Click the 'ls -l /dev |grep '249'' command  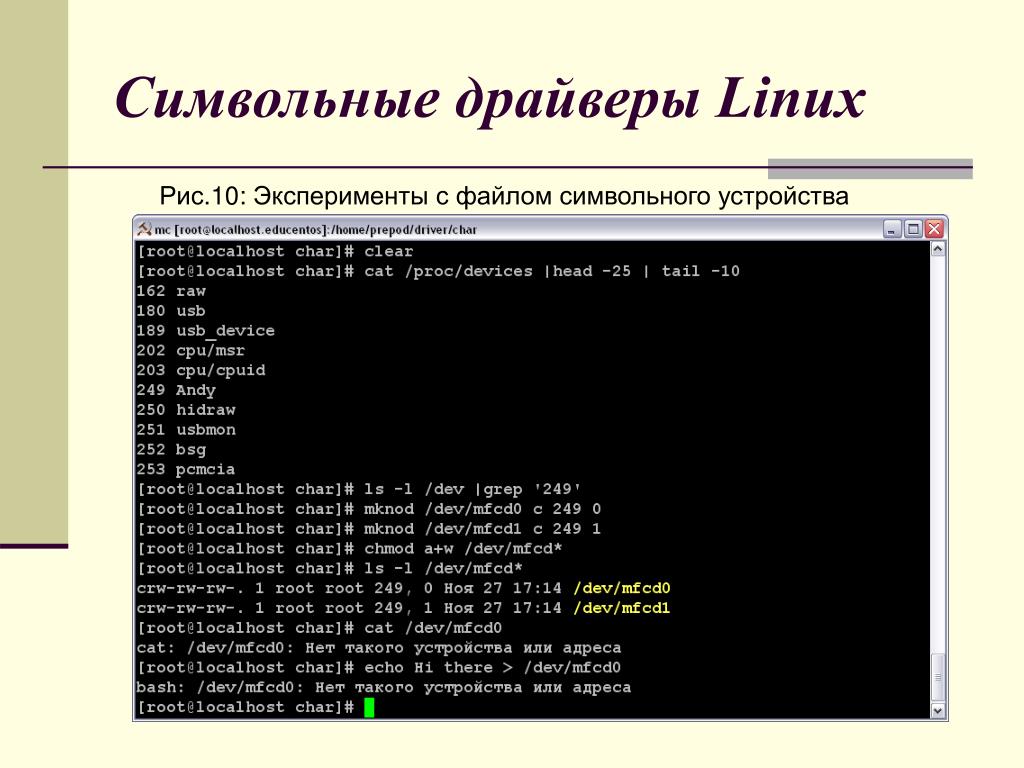[472, 490]
